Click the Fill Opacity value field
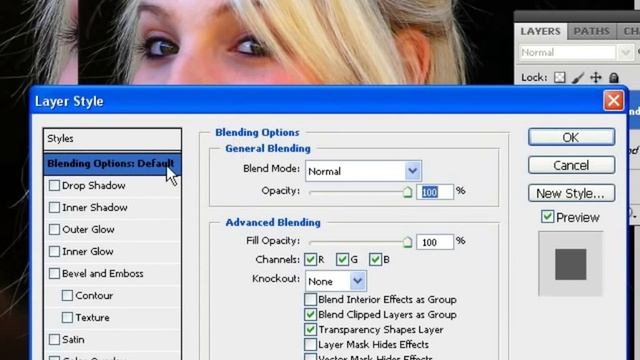This screenshot has width=640, height=360. [435, 242]
